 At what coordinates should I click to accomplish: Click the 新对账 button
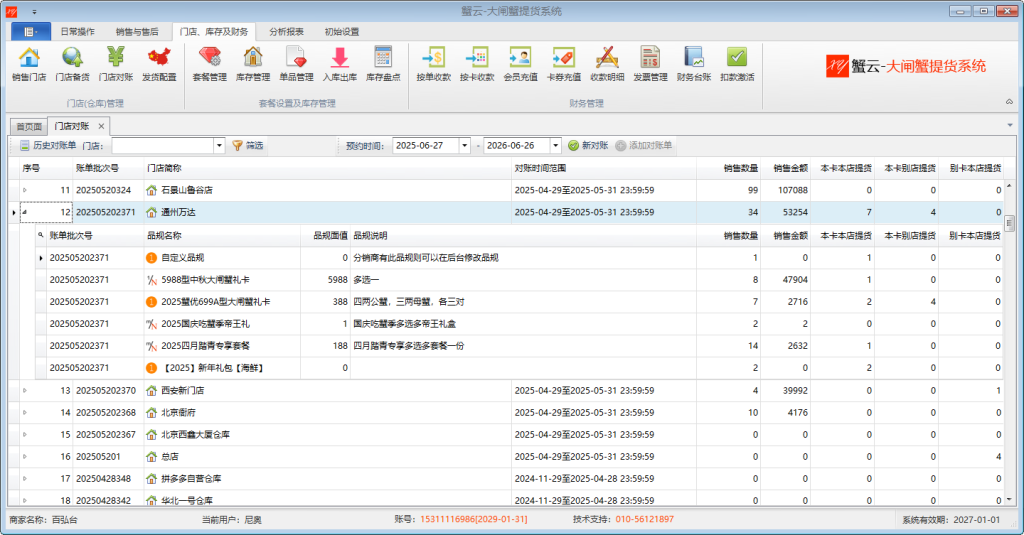point(588,146)
